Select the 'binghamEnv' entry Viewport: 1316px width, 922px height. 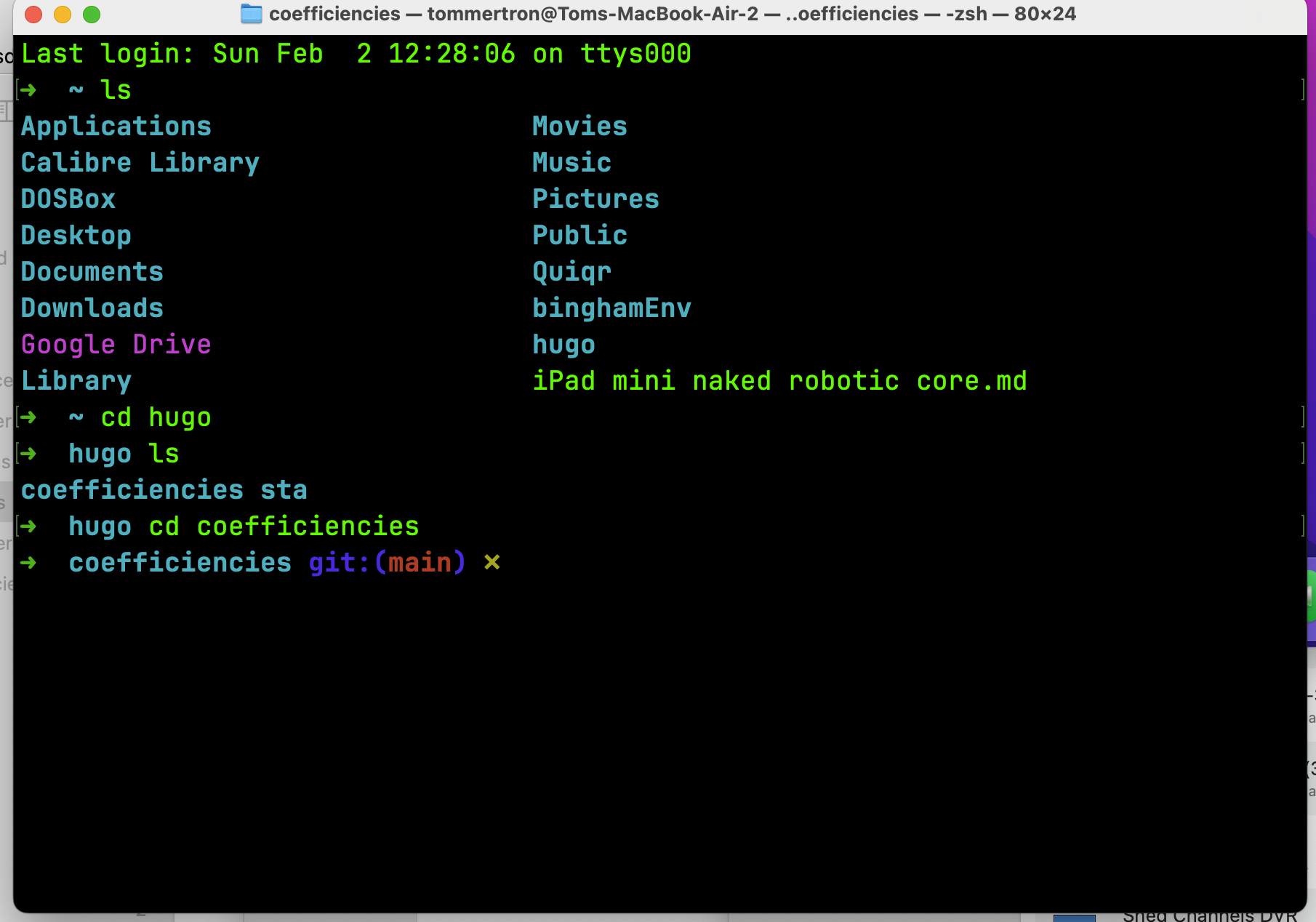[x=611, y=308]
